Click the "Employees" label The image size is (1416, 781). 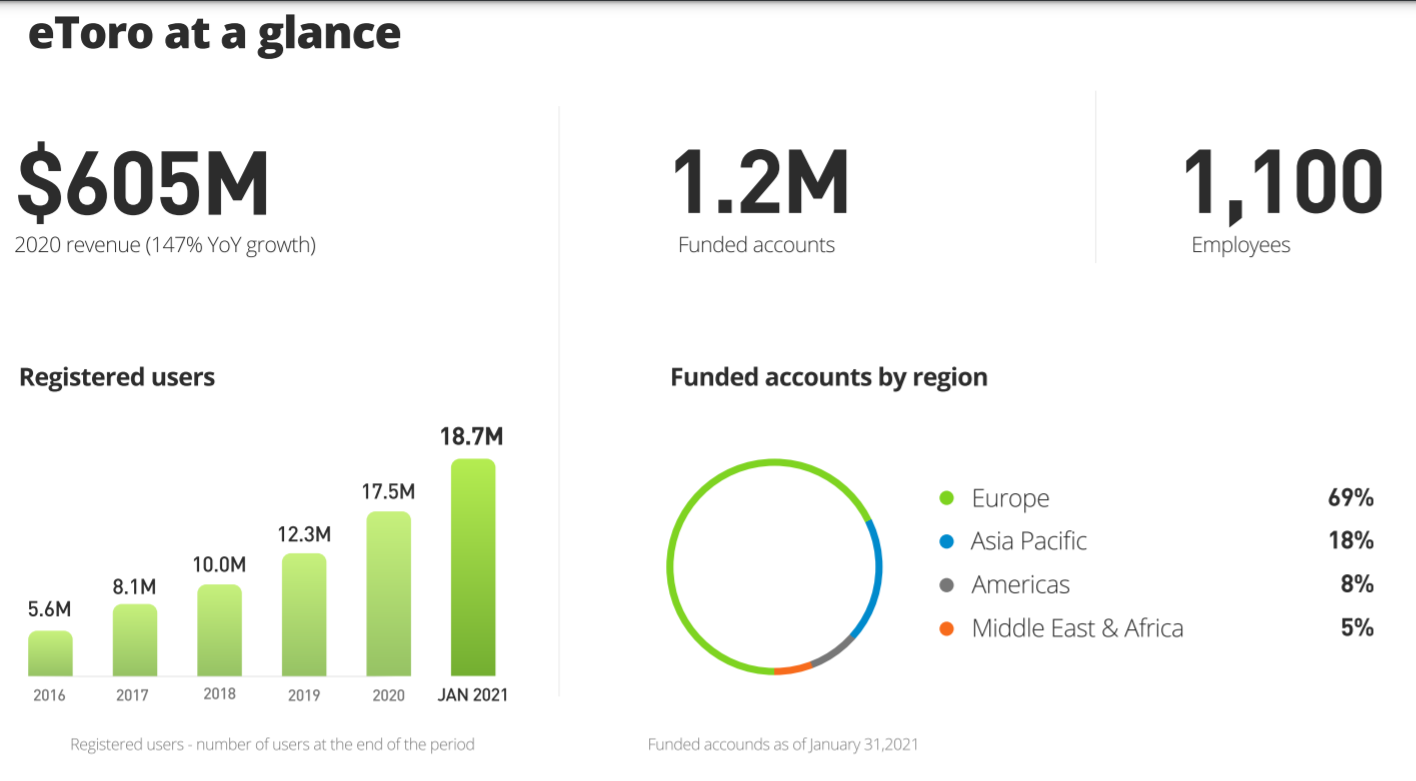click(x=1241, y=245)
